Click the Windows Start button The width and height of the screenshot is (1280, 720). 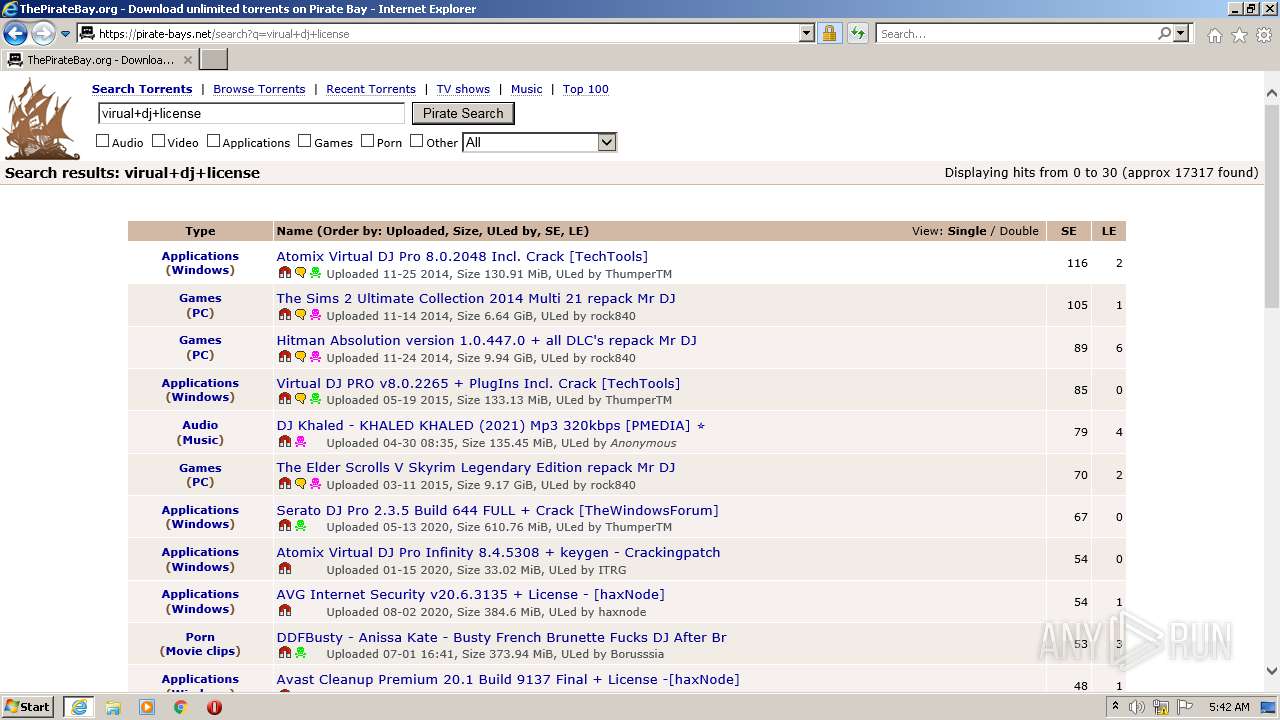(28, 707)
